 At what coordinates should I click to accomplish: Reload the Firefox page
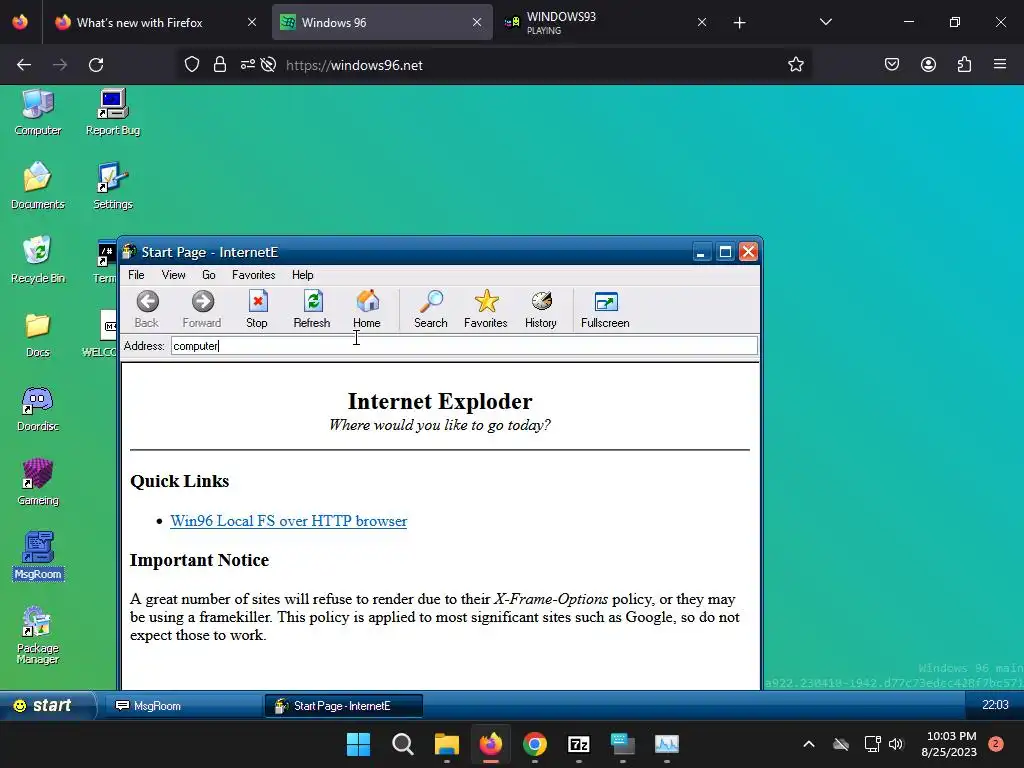click(x=96, y=65)
